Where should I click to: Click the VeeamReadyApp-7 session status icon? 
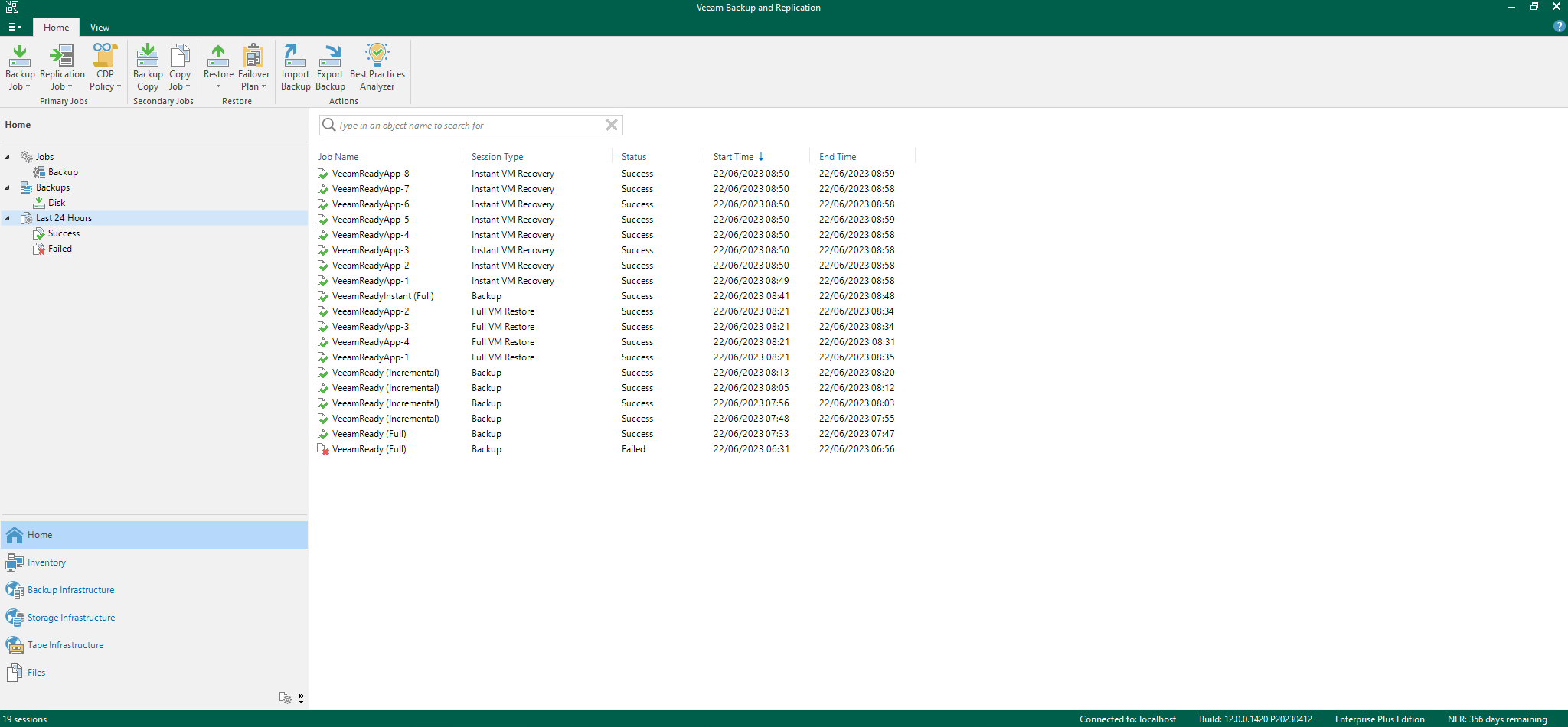323,189
